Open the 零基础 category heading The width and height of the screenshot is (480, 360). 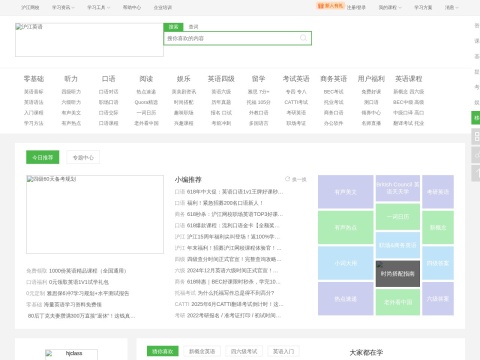click(x=34, y=79)
